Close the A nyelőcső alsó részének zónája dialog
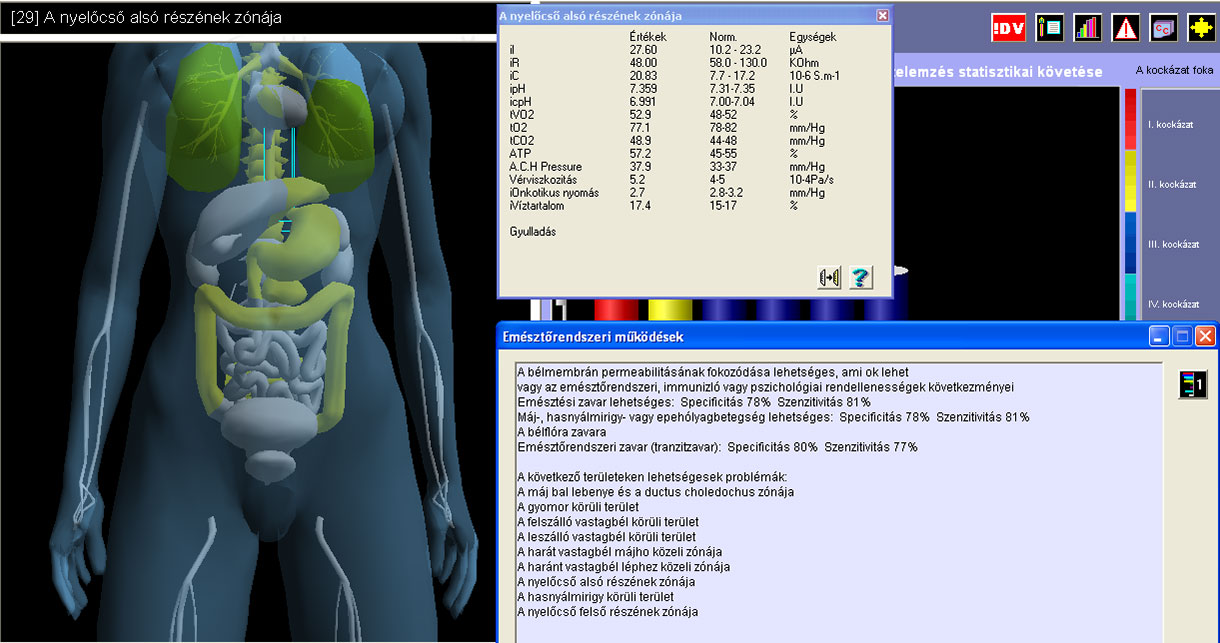The image size is (1220, 643). (x=882, y=15)
